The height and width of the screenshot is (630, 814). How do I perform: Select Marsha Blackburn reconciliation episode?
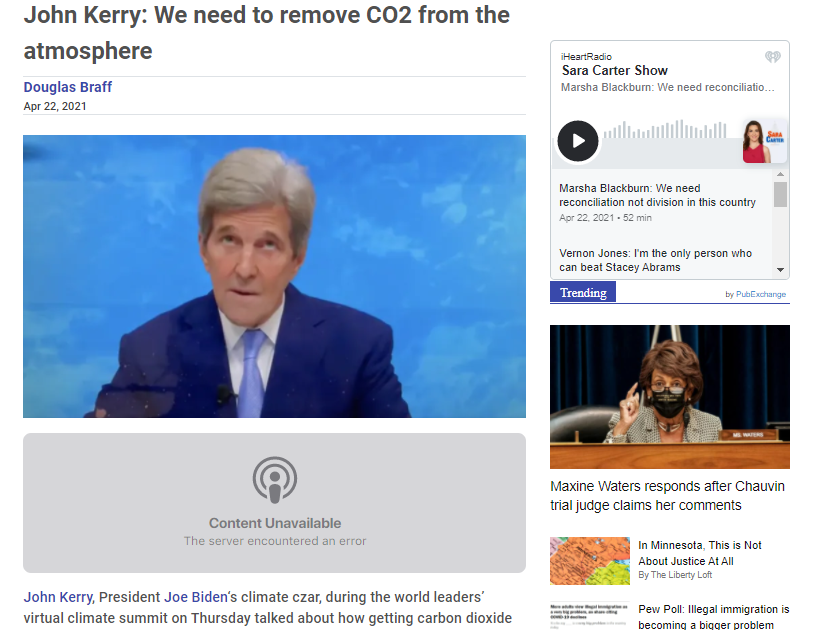[658, 202]
